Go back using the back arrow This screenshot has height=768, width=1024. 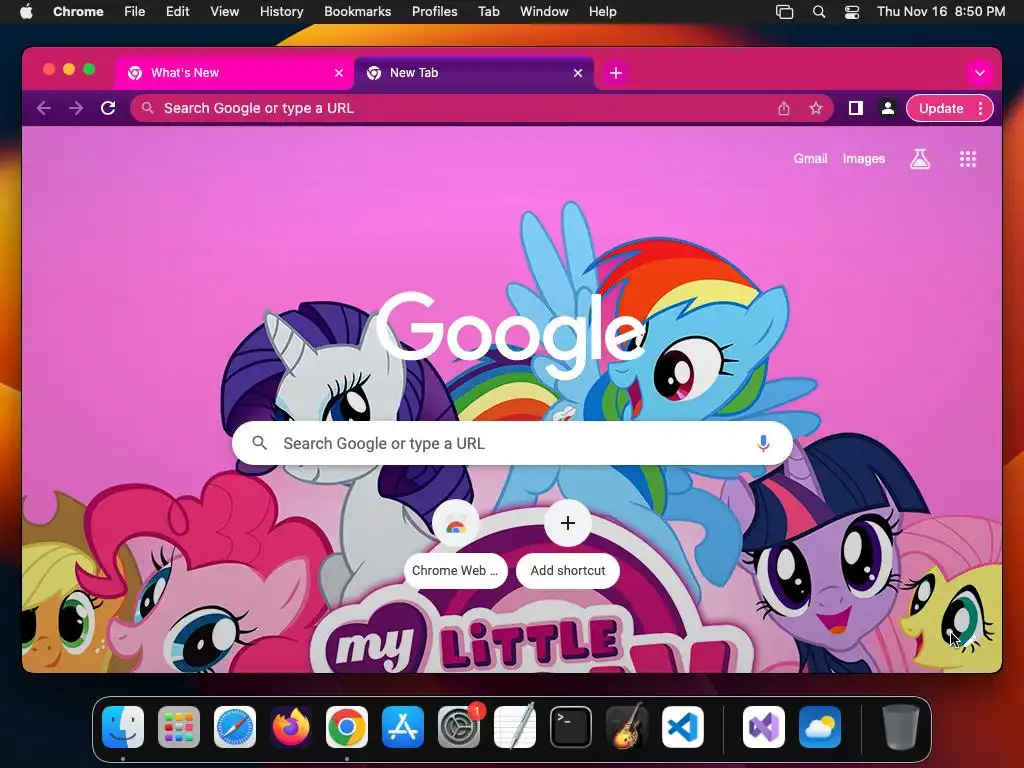[44, 108]
